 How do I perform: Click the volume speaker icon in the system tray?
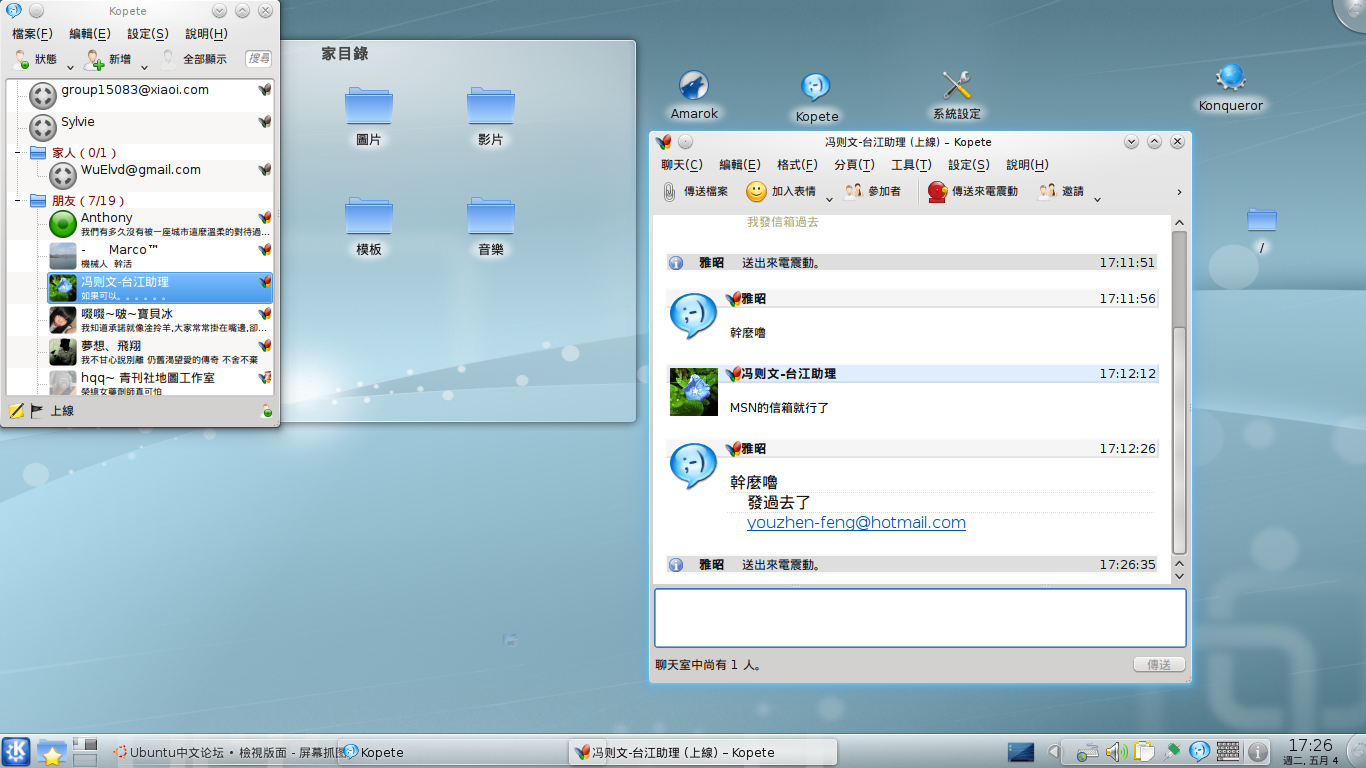click(x=1116, y=752)
